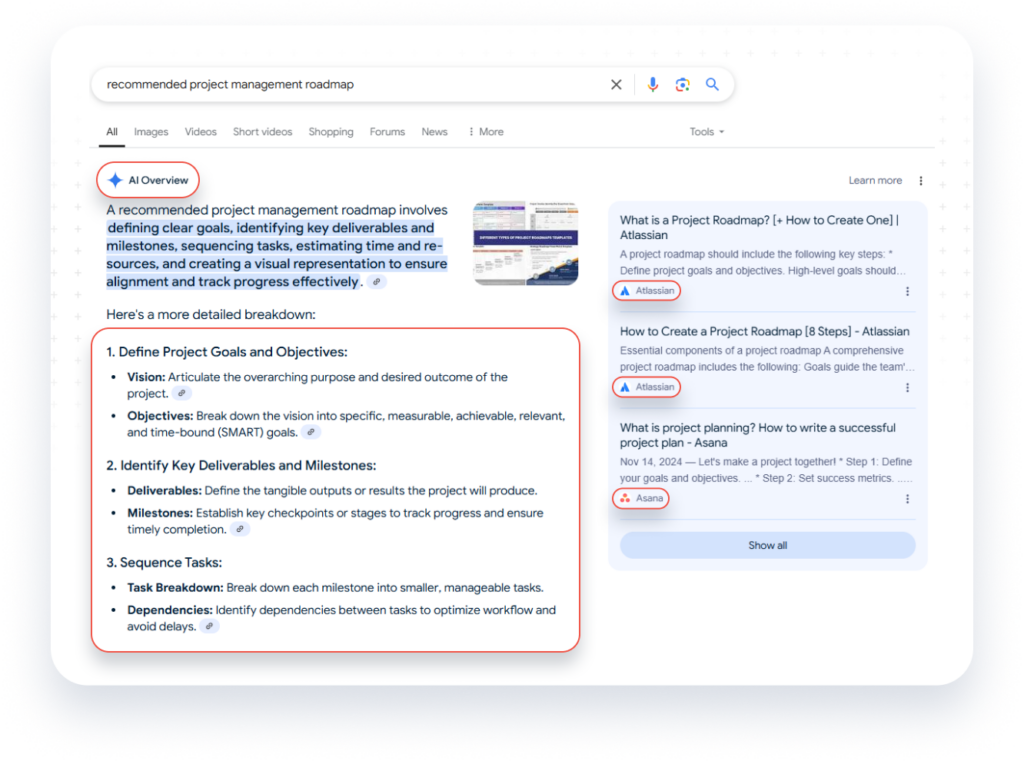This screenshot has width=1024, height=761.
Task: Open 'What is project planning?' Asana result
Action: pyautogui.click(x=758, y=435)
